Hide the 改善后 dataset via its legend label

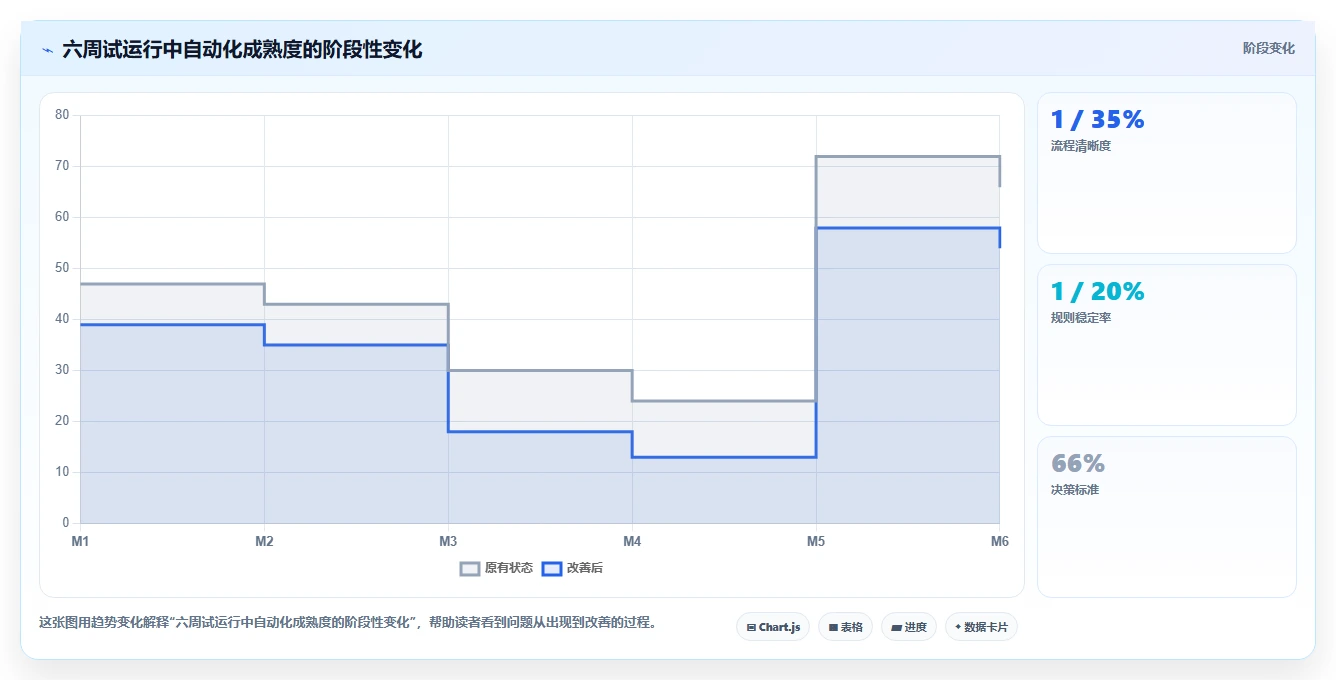tap(585, 568)
